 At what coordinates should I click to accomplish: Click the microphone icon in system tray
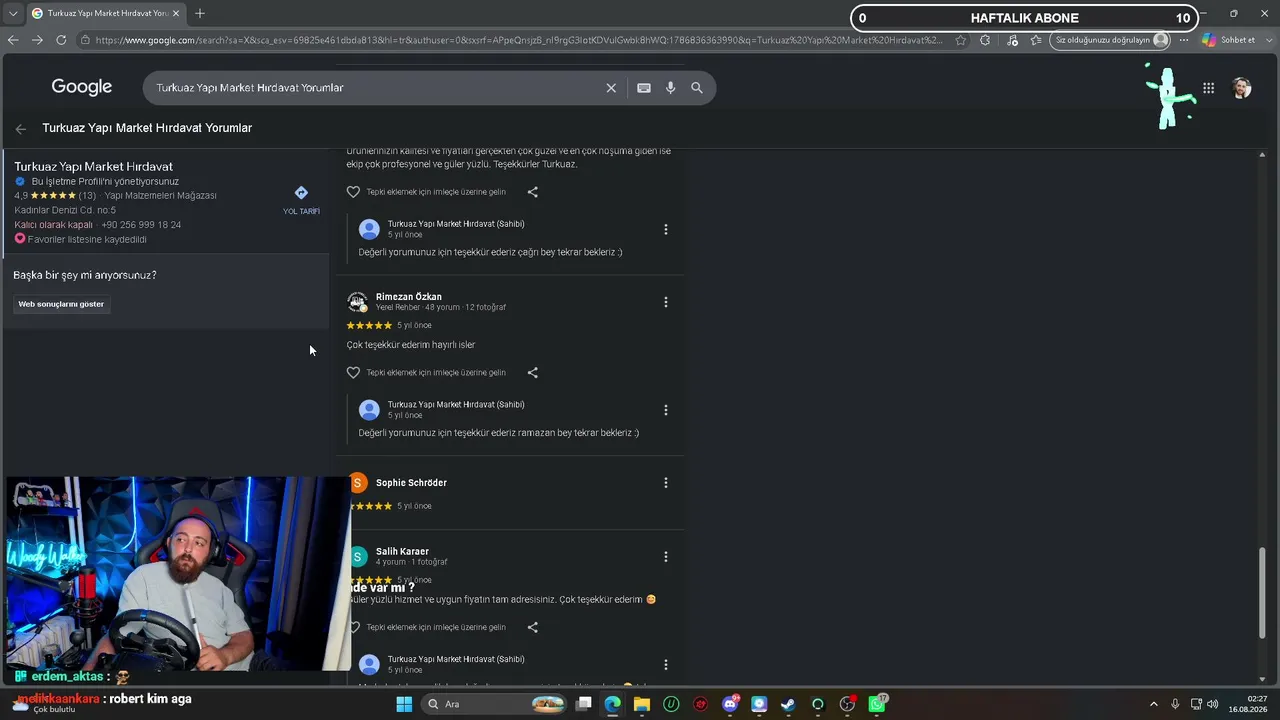pyautogui.click(x=1175, y=704)
